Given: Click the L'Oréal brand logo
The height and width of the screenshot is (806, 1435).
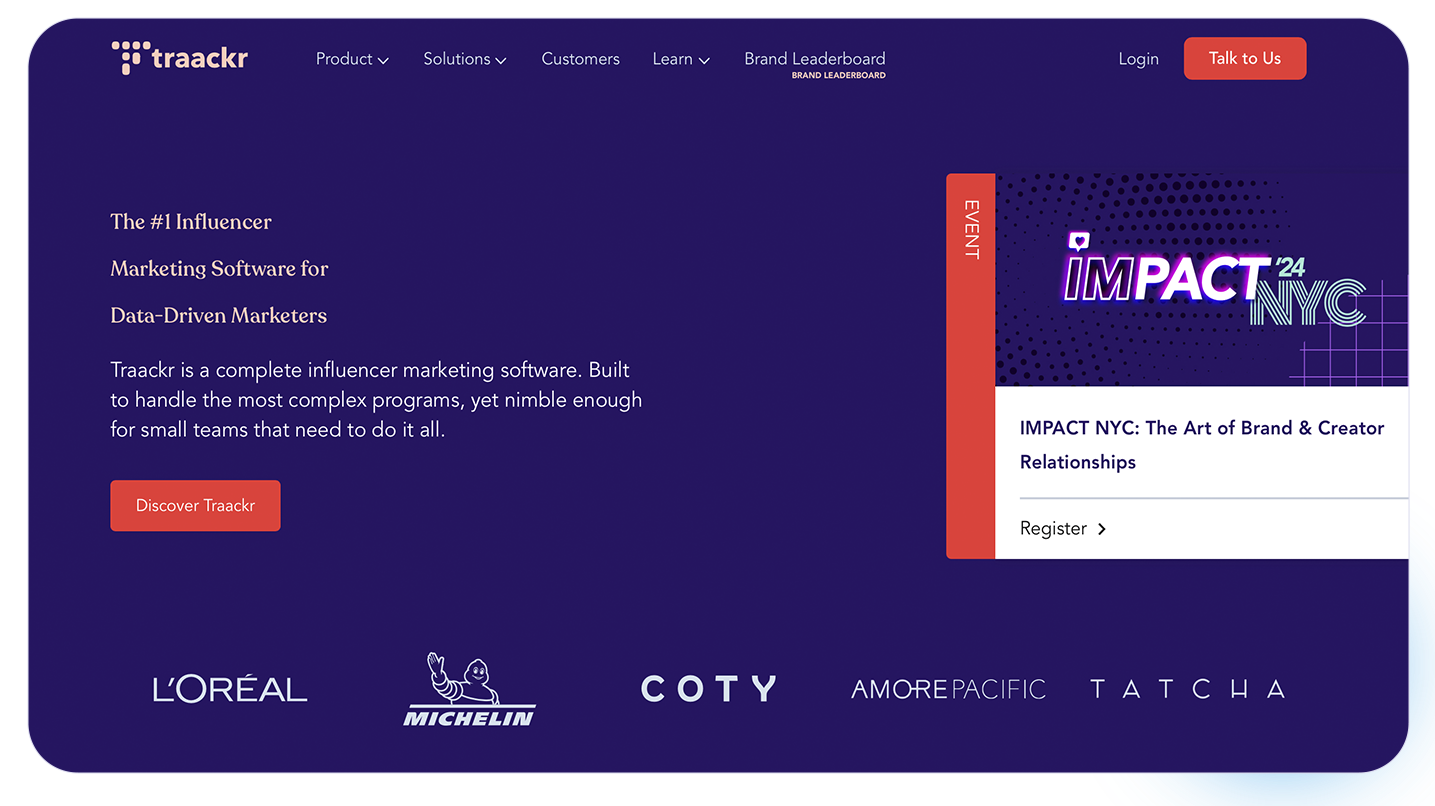Looking at the screenshot, I should tap(230, 689).
